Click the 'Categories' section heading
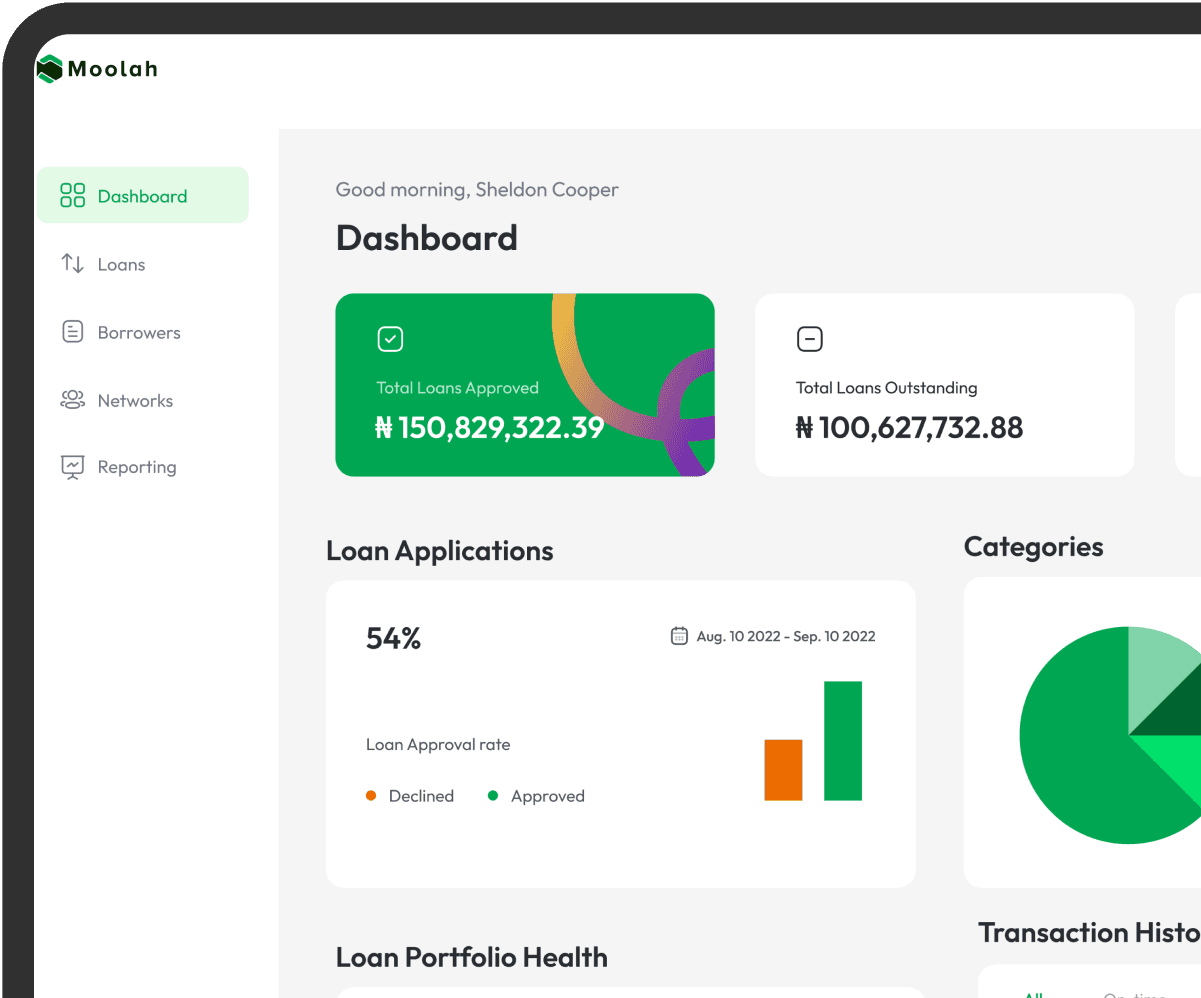The width and height of the screenshot is (1201, 998). coord(1034,547)
